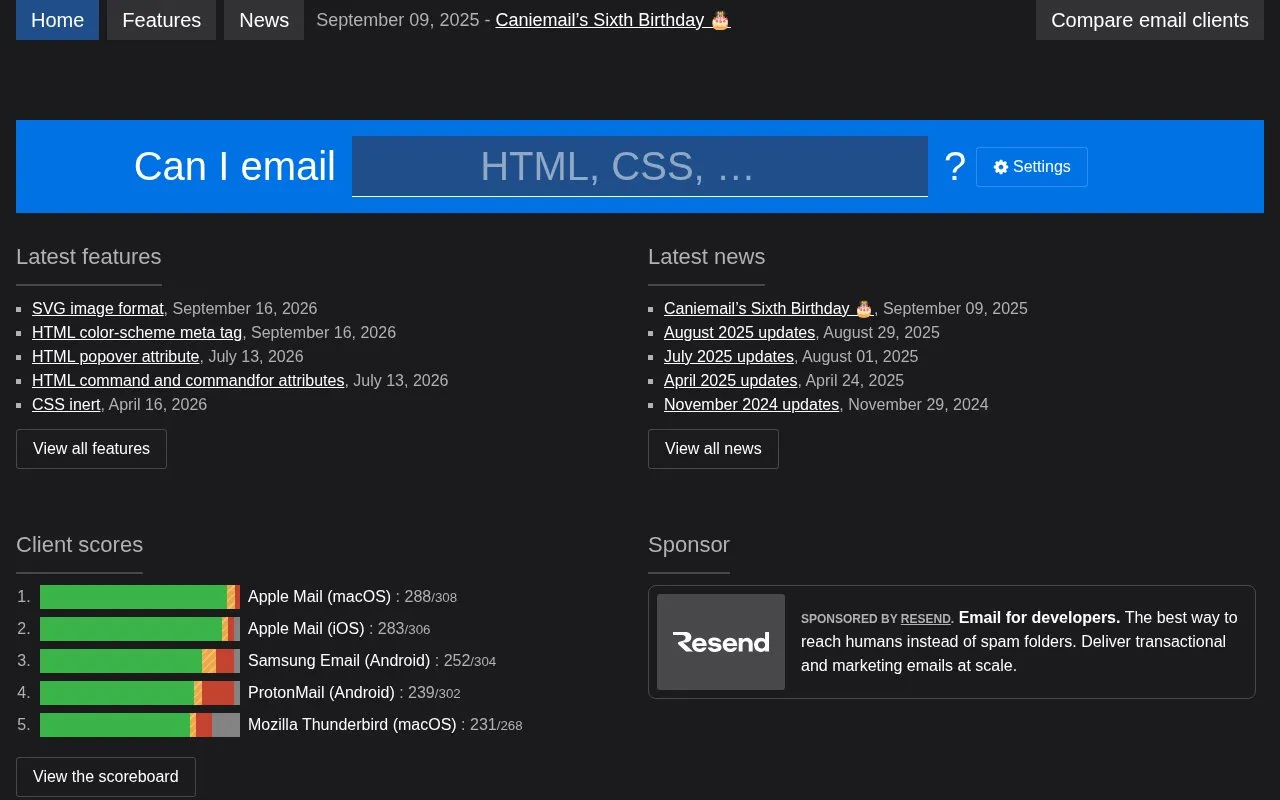
Task: Click Samsung Email (Android) score bar
Action: 140,661
